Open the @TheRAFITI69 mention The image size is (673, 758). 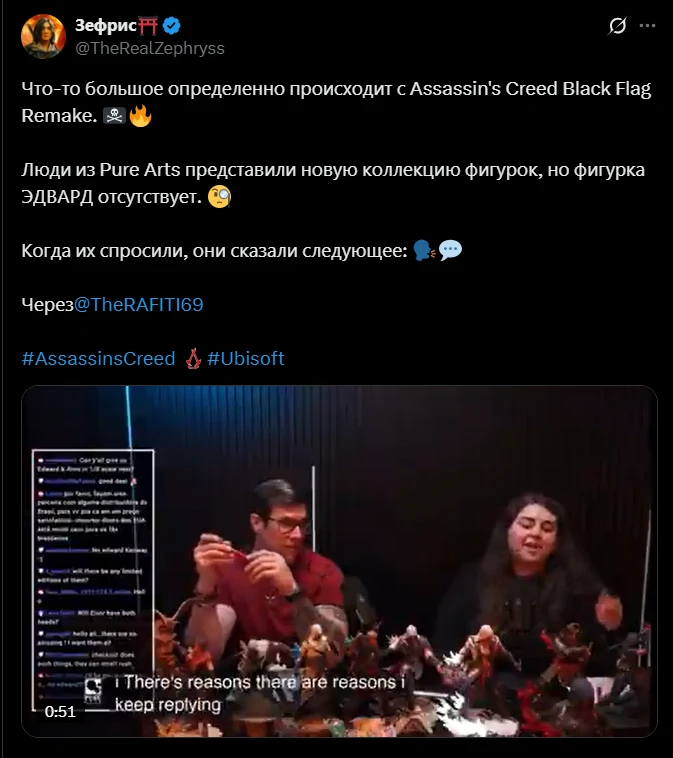139,305
